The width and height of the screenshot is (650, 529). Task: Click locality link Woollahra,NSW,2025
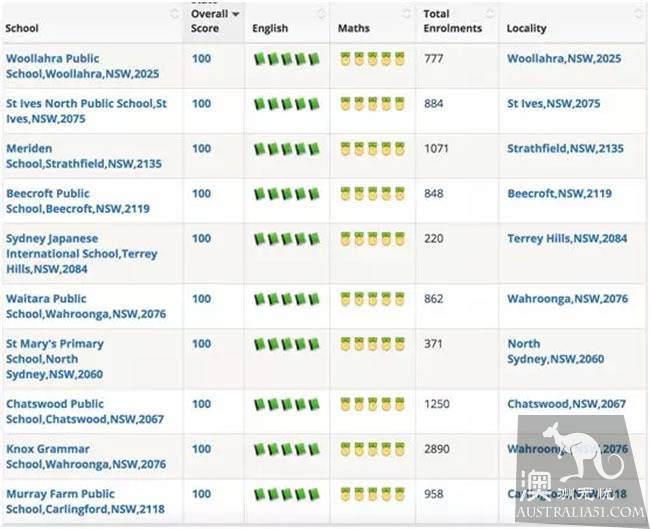point(564,58)
